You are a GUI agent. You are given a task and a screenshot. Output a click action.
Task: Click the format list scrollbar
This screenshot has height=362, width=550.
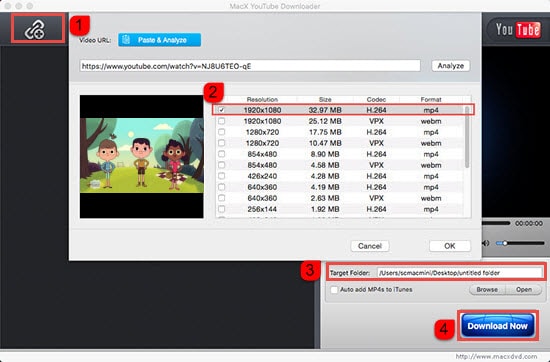pyautogui.click(x=467, y=137)
